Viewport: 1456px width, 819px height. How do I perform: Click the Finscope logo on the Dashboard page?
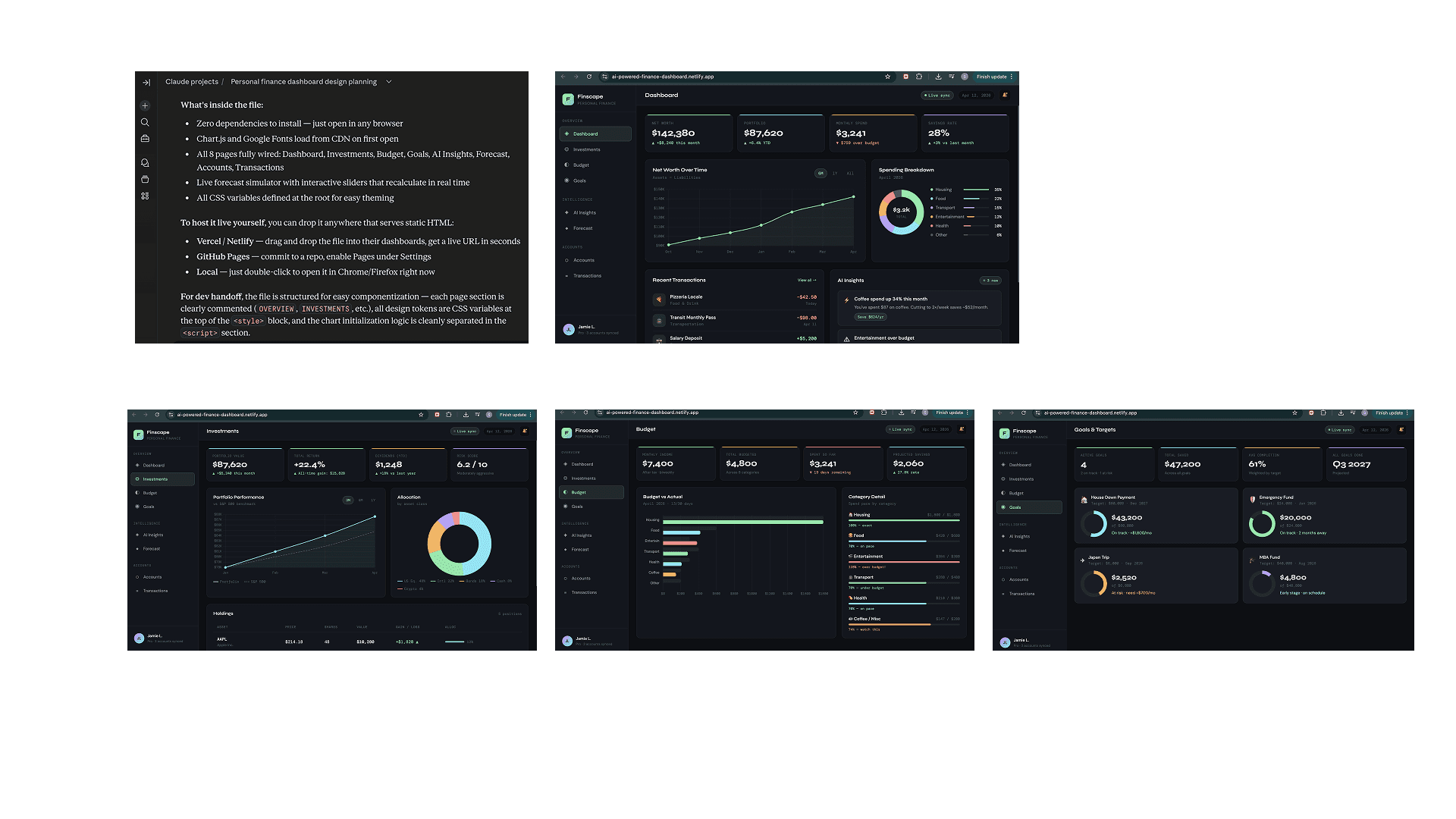pyautogui.click(x=568, y=99)
